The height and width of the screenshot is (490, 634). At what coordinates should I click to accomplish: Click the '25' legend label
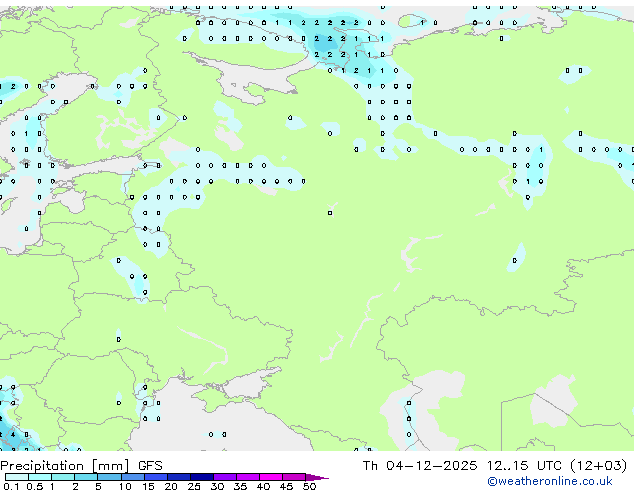click(x=194, y=486)
